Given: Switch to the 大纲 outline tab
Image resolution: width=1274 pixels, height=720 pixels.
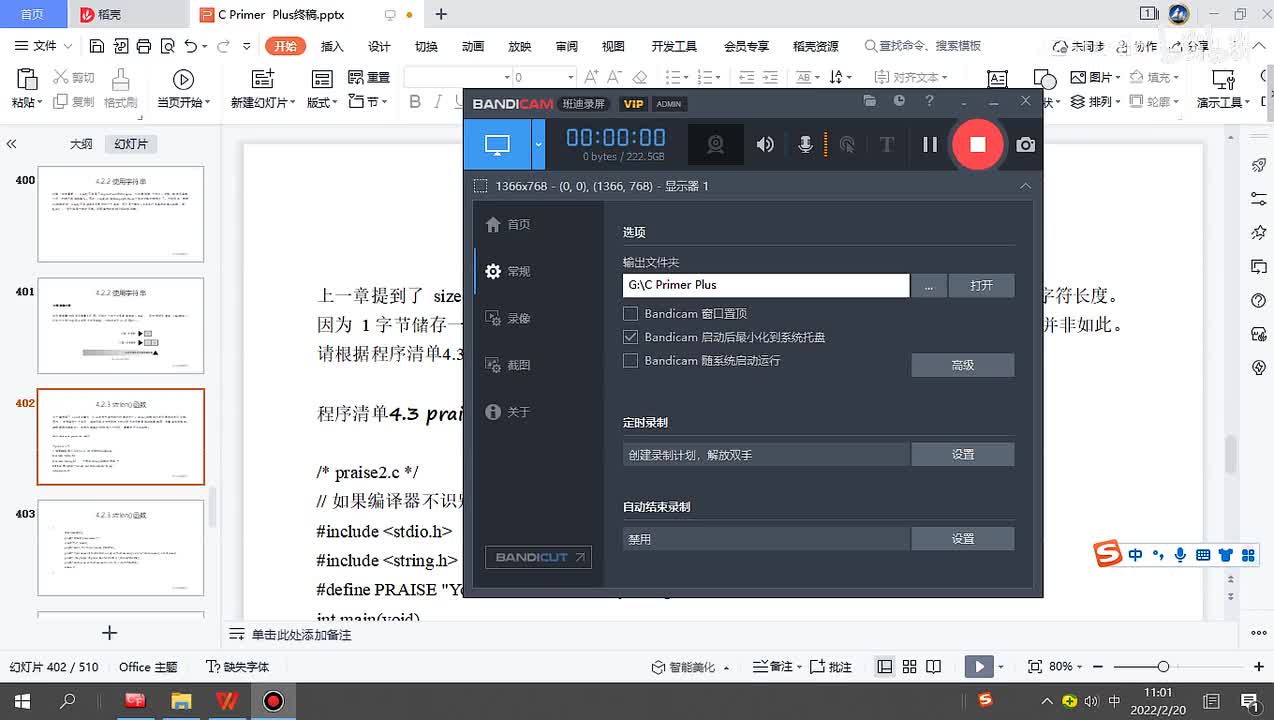Looking at the screenshot, I should tap(81, 144).
